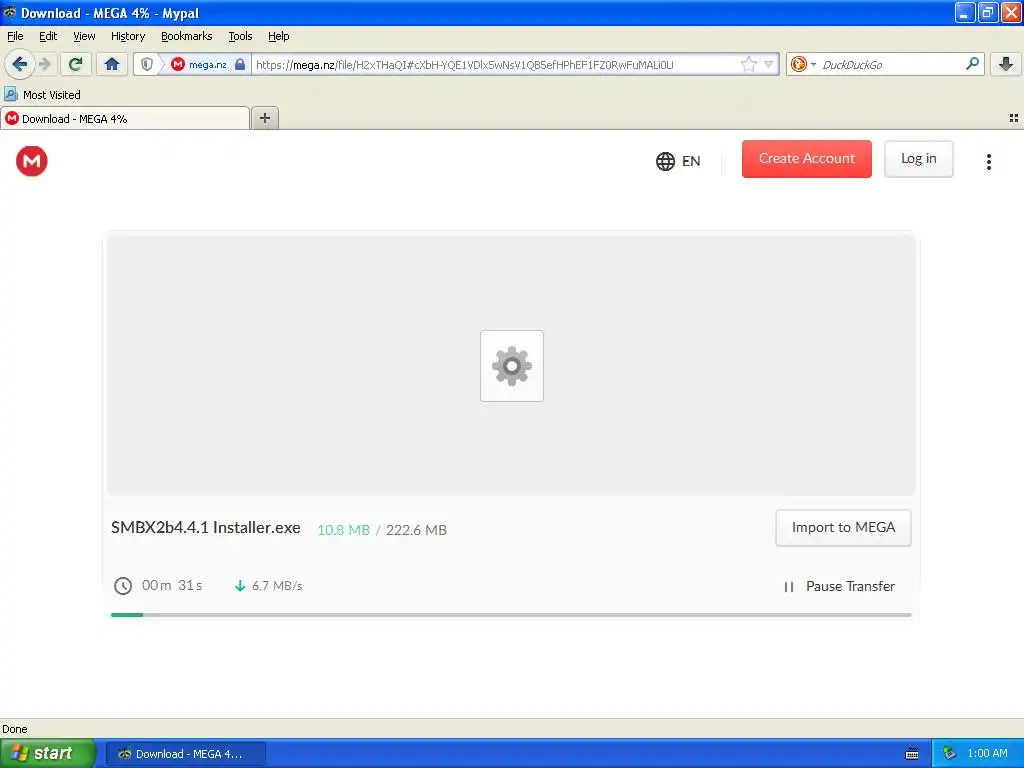Pause Transfer of the download

(x=839, y=586)
